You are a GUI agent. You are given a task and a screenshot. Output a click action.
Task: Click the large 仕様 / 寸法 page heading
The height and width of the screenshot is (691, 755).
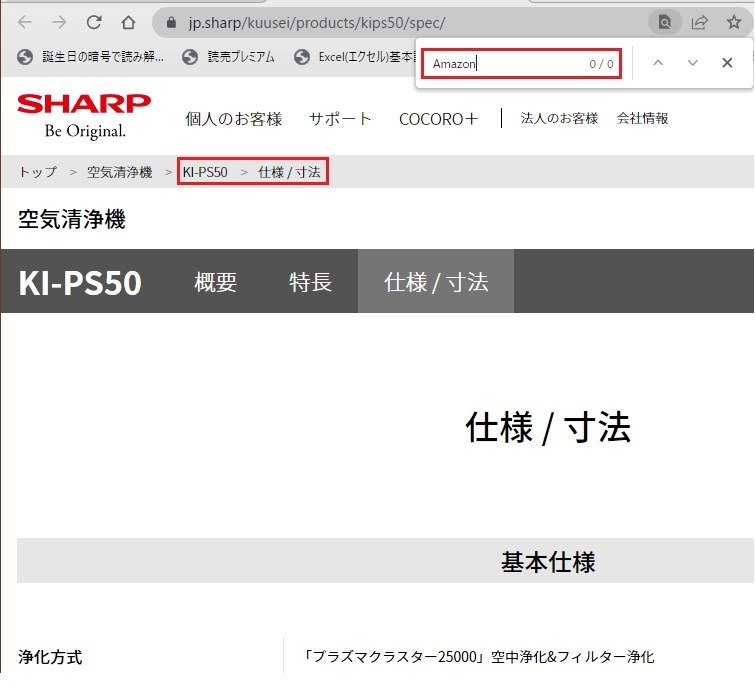click(548, 427)
